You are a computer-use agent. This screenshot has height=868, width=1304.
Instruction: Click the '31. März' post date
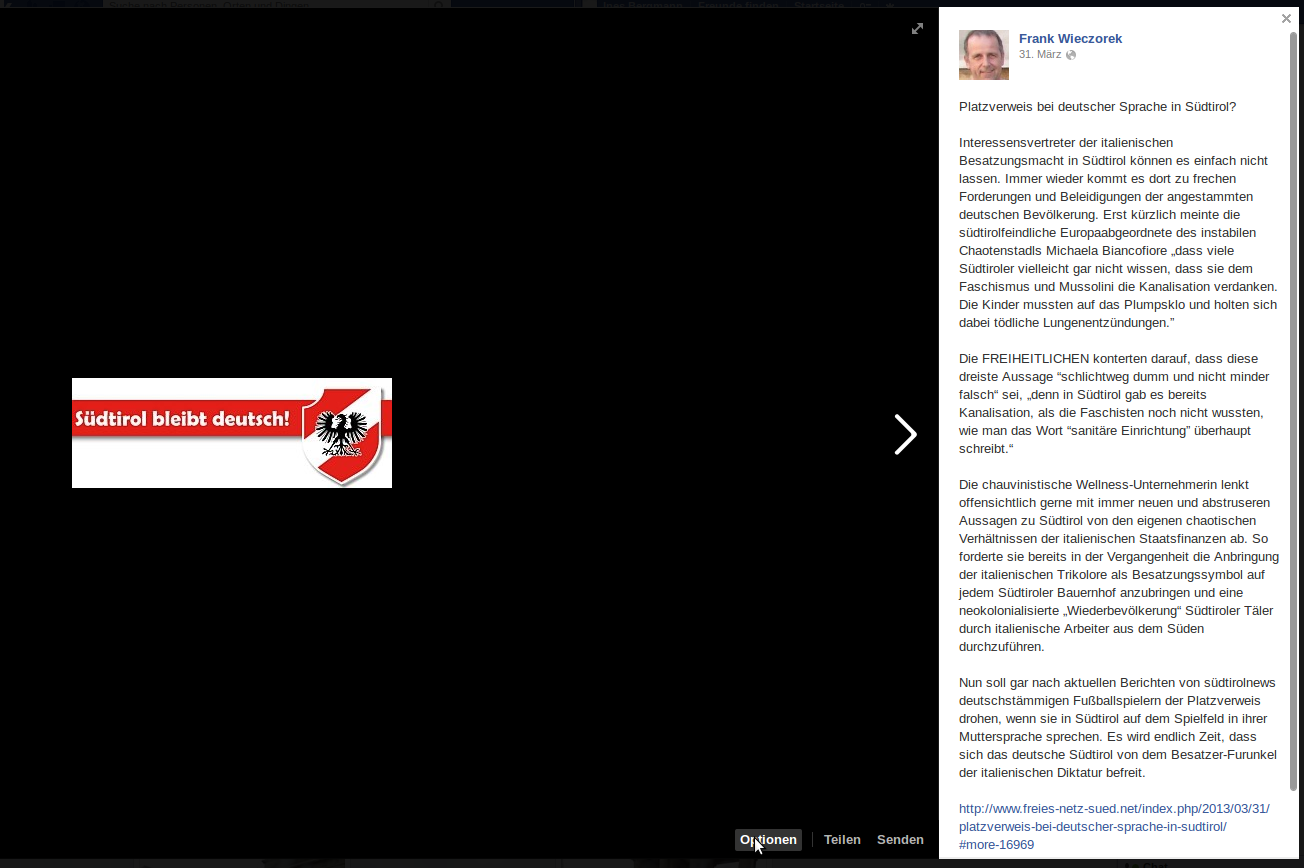1039,54
